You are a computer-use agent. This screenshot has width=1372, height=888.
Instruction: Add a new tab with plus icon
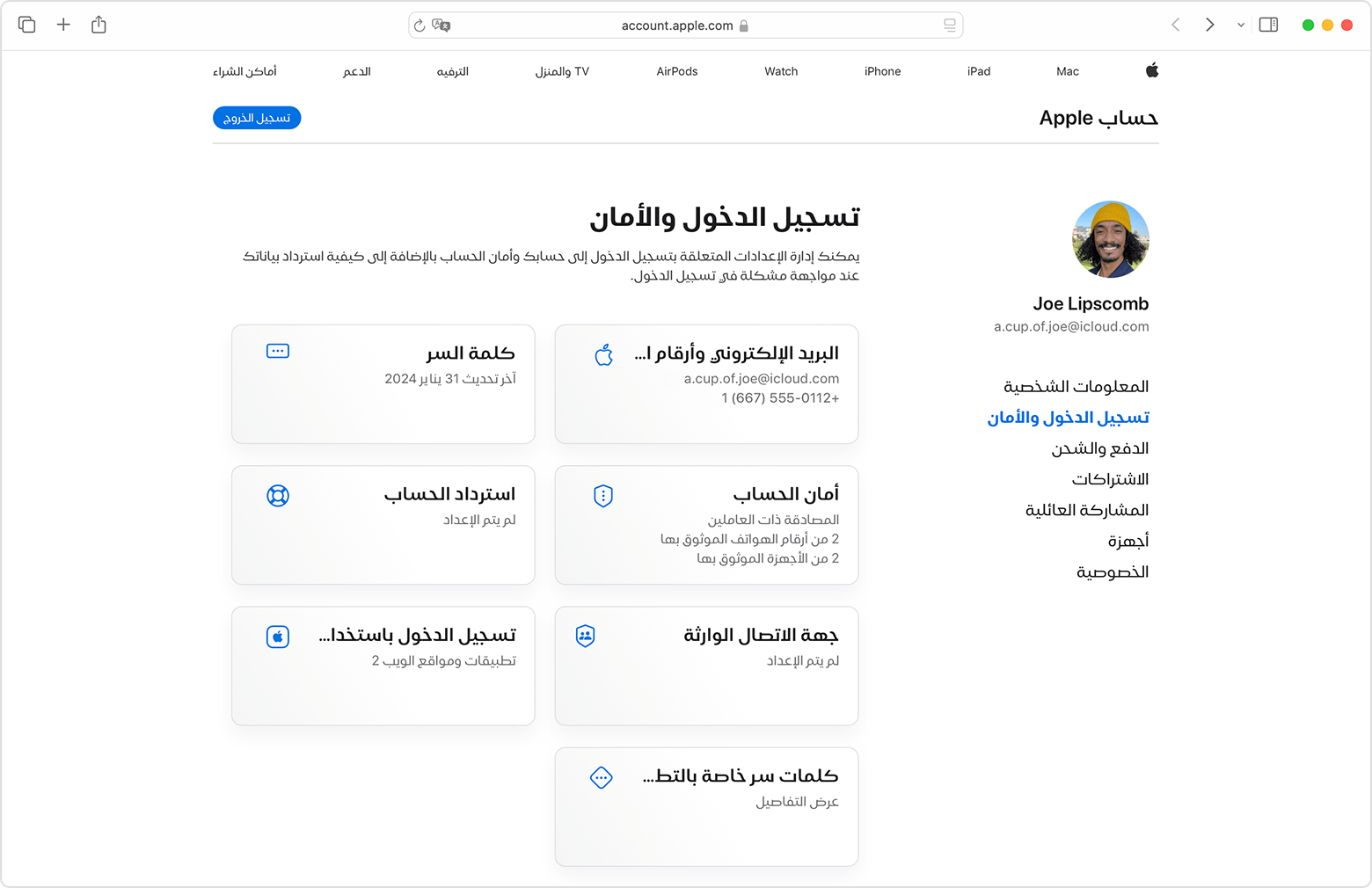pos(63,25)
